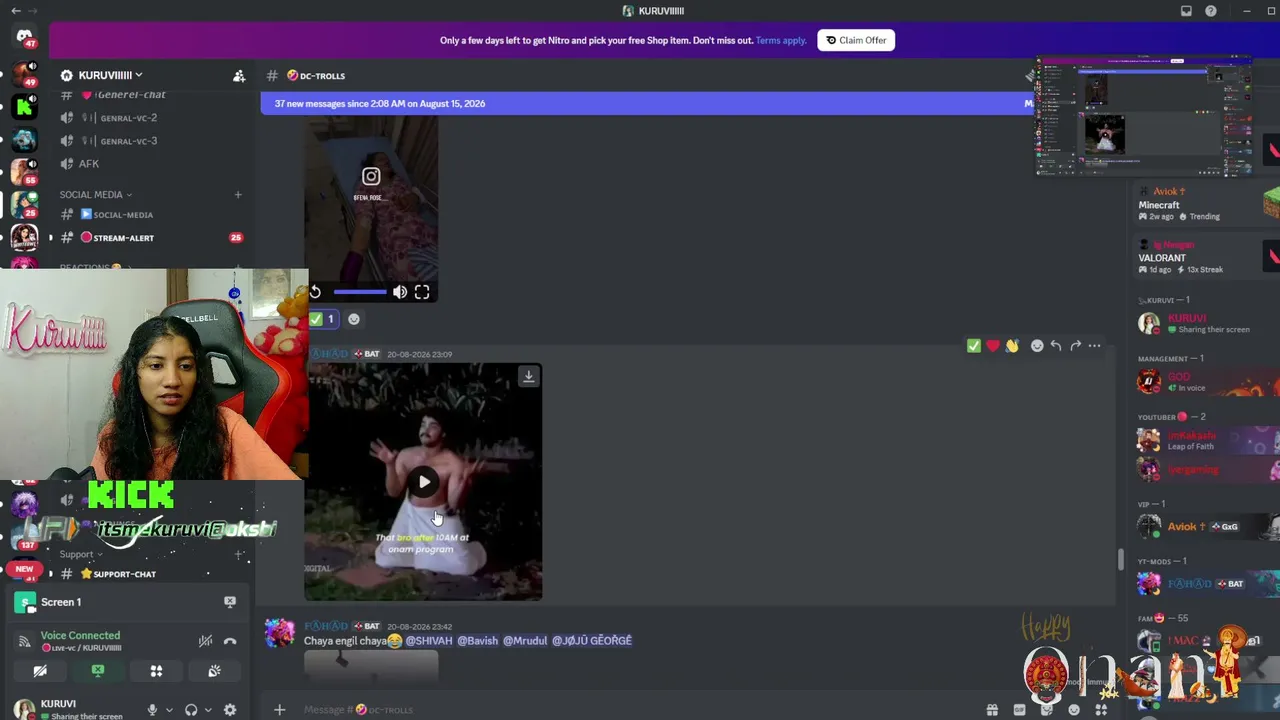1280x720 pixels.
Task: Stop streaming Screen 1
Action: [230, 602]
